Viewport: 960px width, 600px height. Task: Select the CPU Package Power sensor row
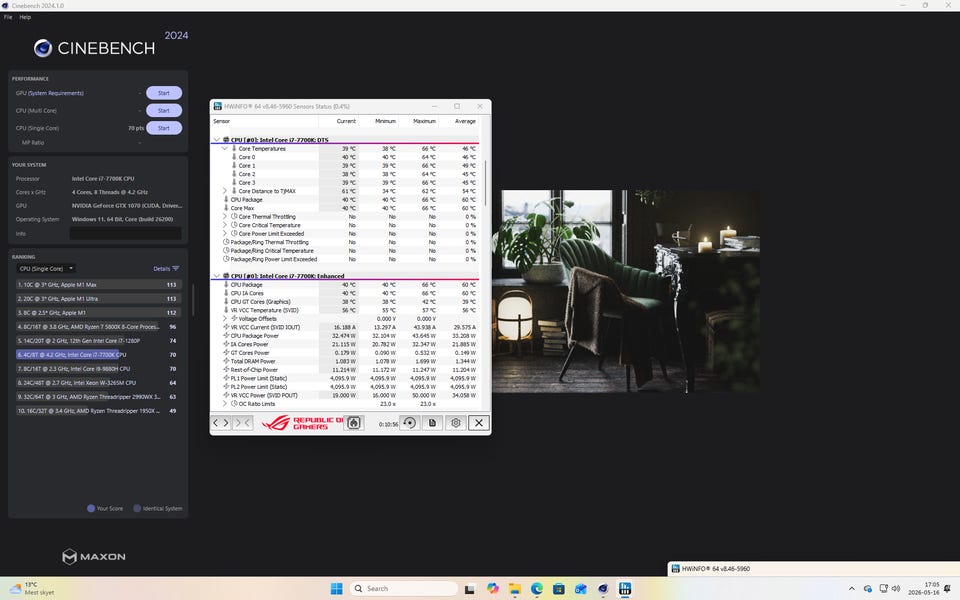(x=350, y=336)
